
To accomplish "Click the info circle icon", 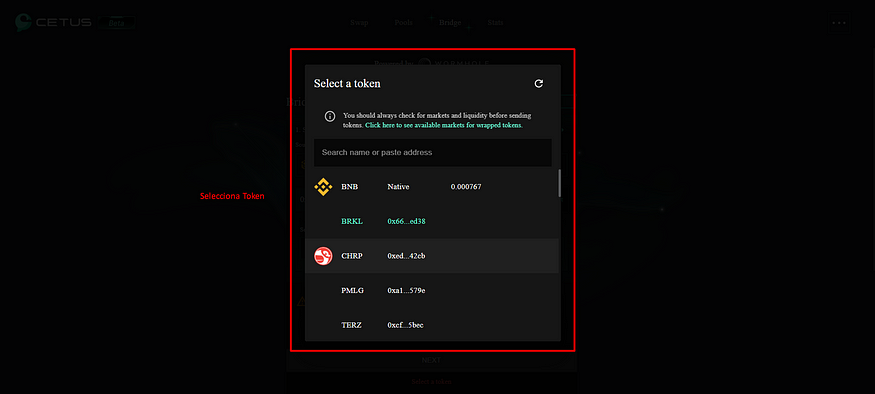I will (330, 116).
